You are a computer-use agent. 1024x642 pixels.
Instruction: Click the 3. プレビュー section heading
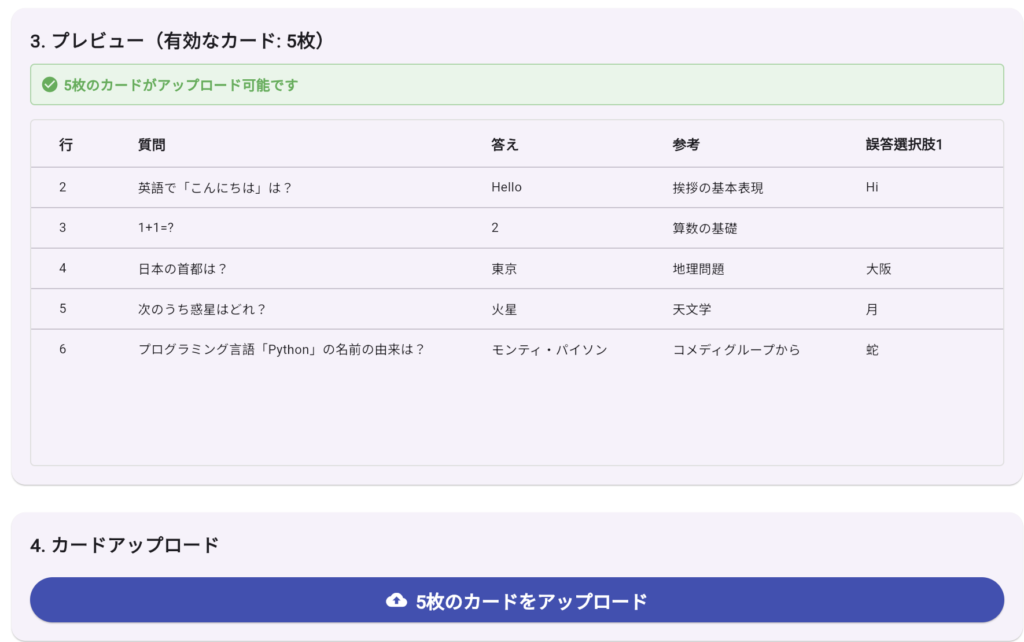click(x=177, y=41)
